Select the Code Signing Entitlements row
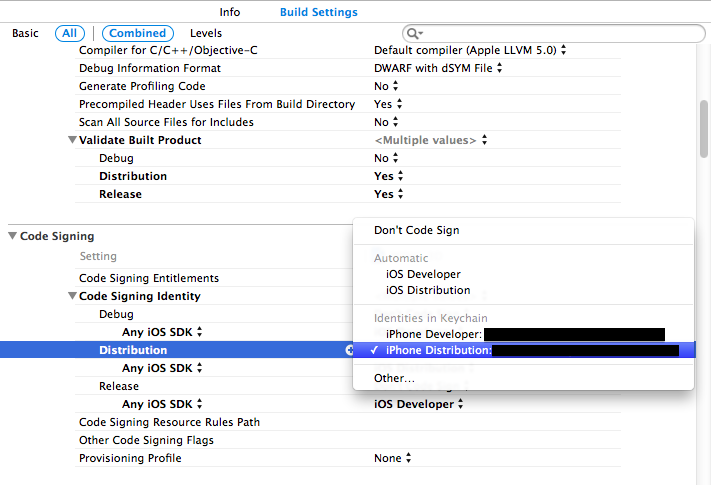Viewport: 711px width, 485px height. (x=149, y=278)
